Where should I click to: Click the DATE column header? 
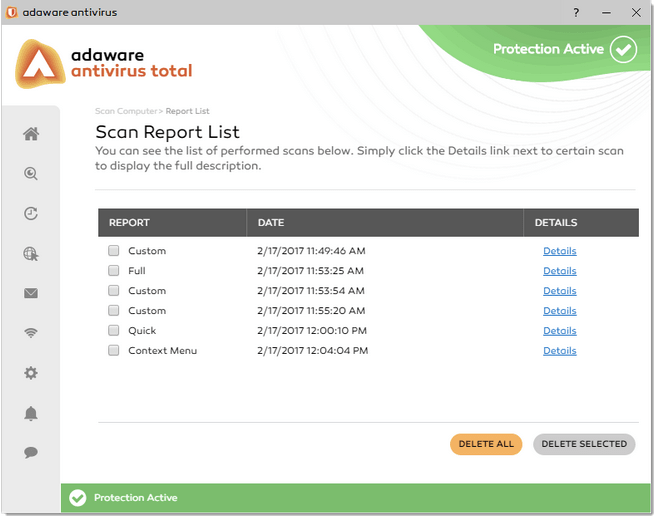tap(385, 223)
